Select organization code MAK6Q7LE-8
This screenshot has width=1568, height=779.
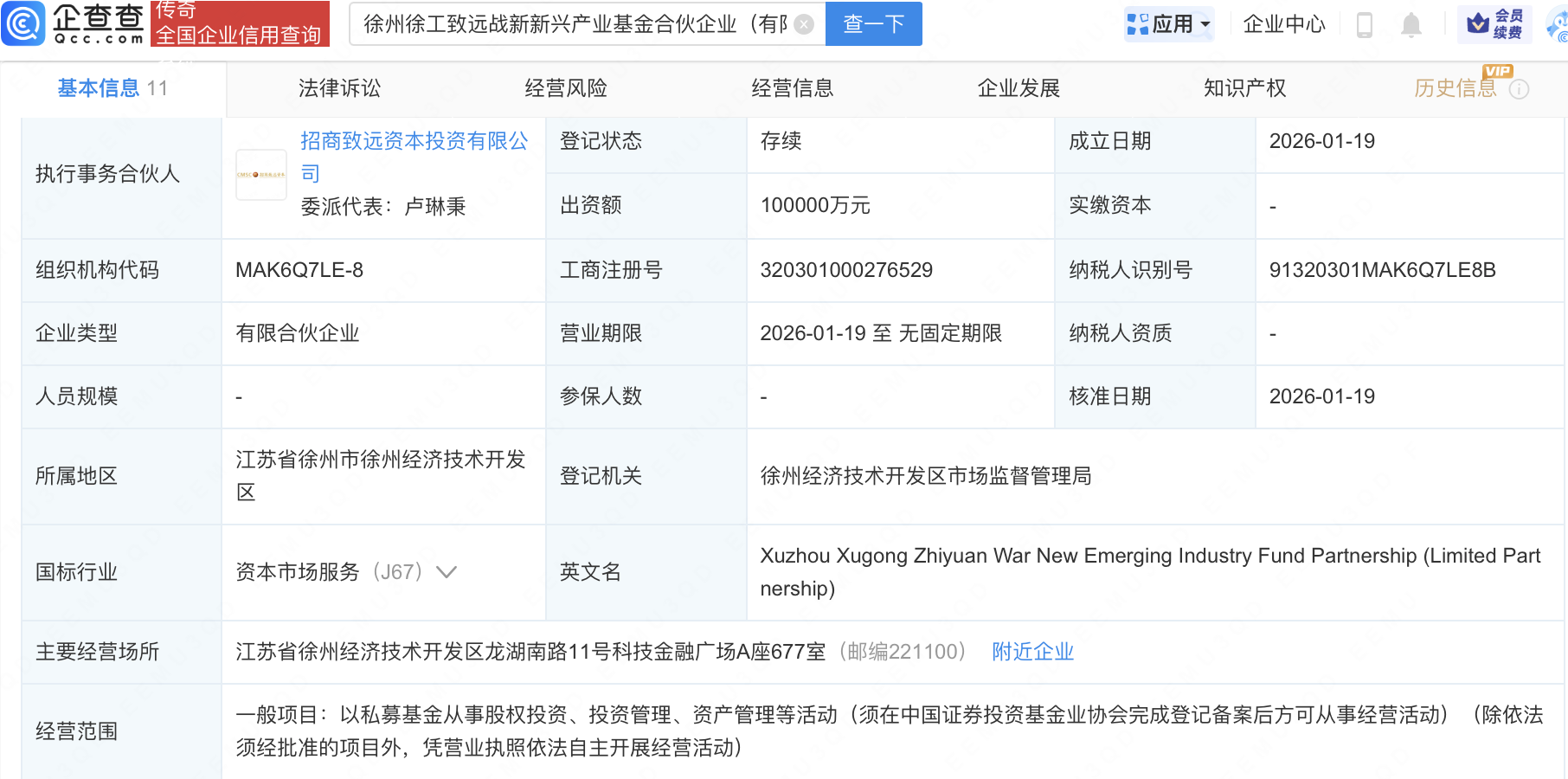(299, 270)
